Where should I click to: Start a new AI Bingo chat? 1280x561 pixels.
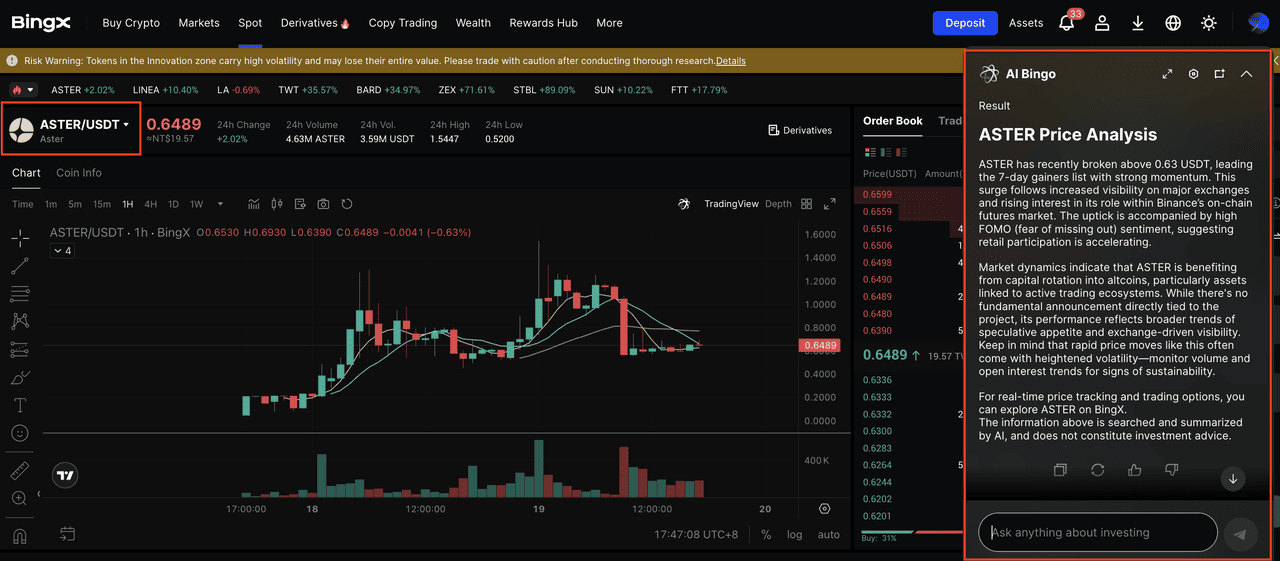coord(1219,74)
